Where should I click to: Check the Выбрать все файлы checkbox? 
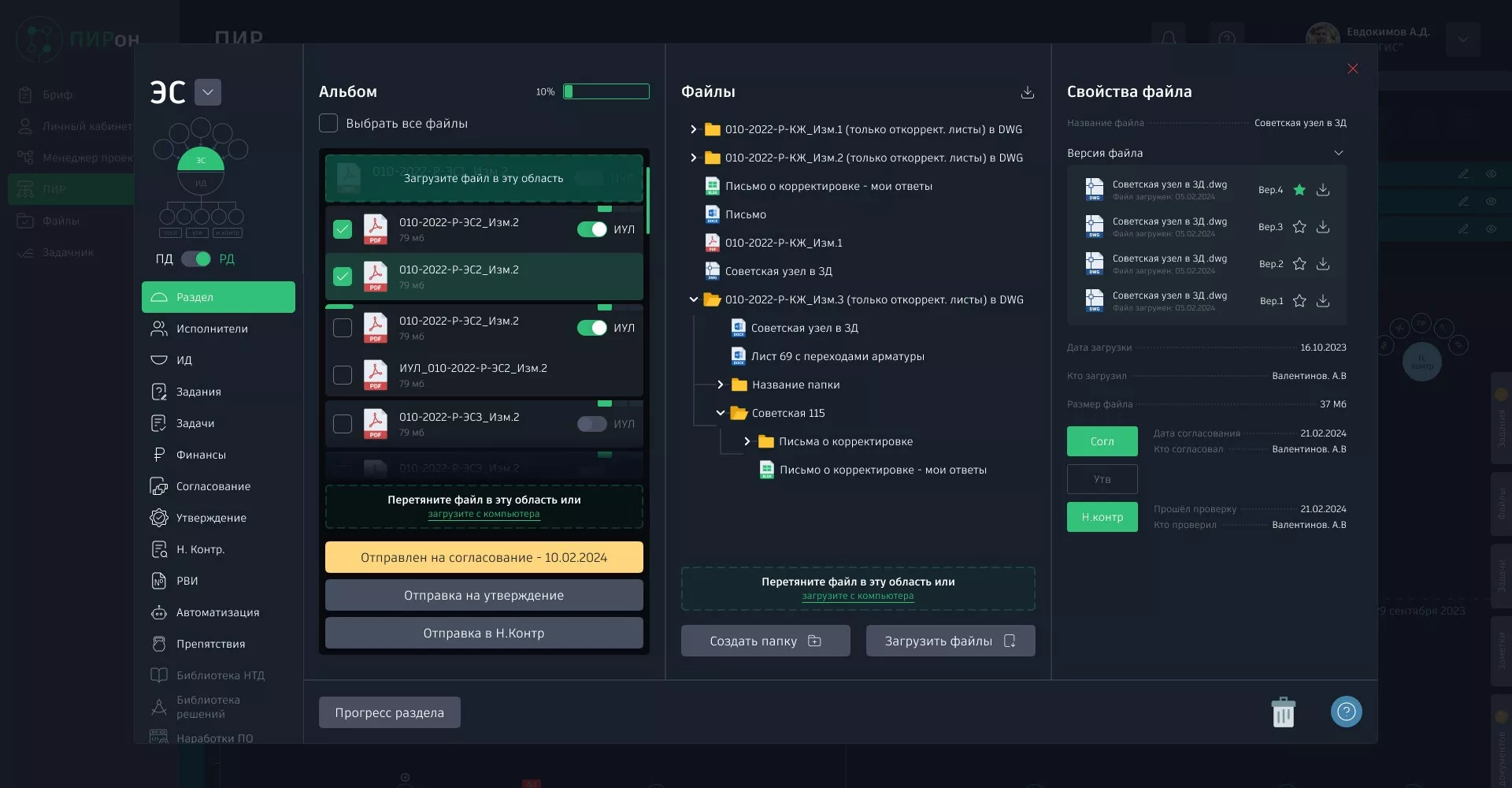pyautogui.click(x=328, y=124)
